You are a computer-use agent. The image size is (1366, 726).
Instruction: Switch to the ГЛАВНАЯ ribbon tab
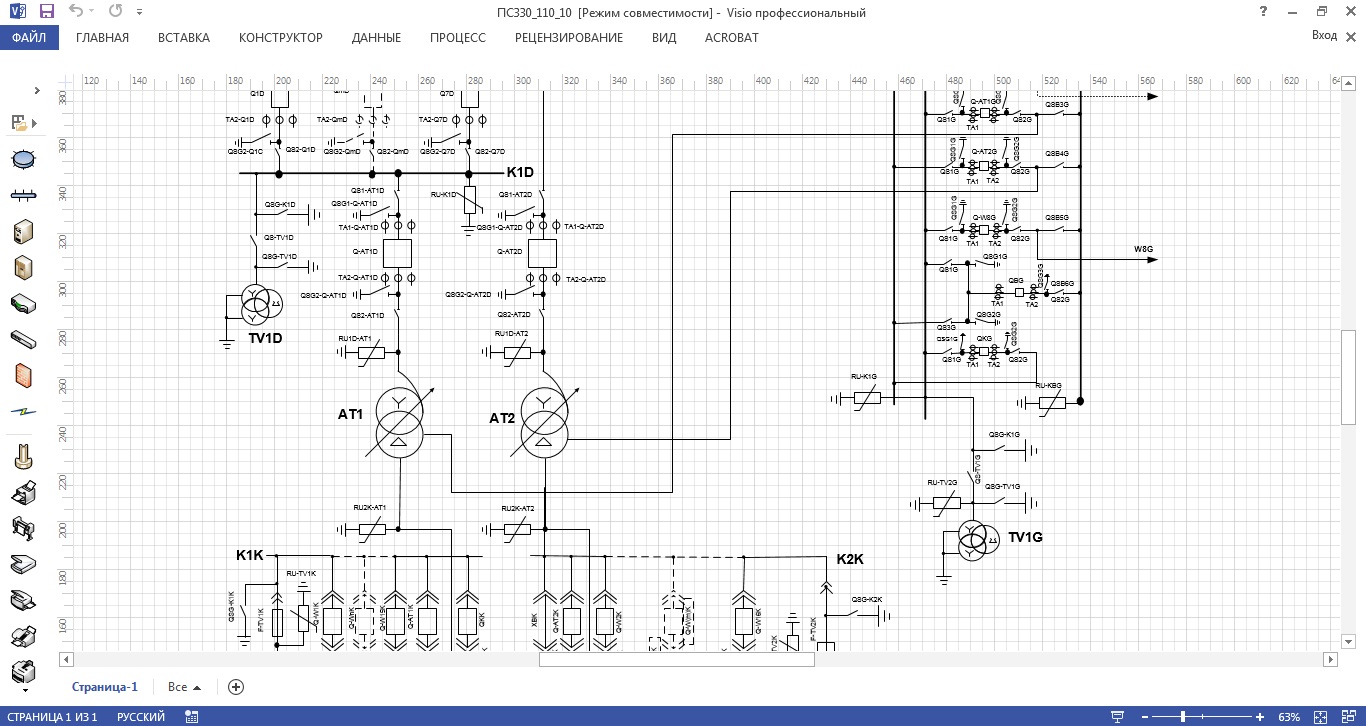pos(102,38)
